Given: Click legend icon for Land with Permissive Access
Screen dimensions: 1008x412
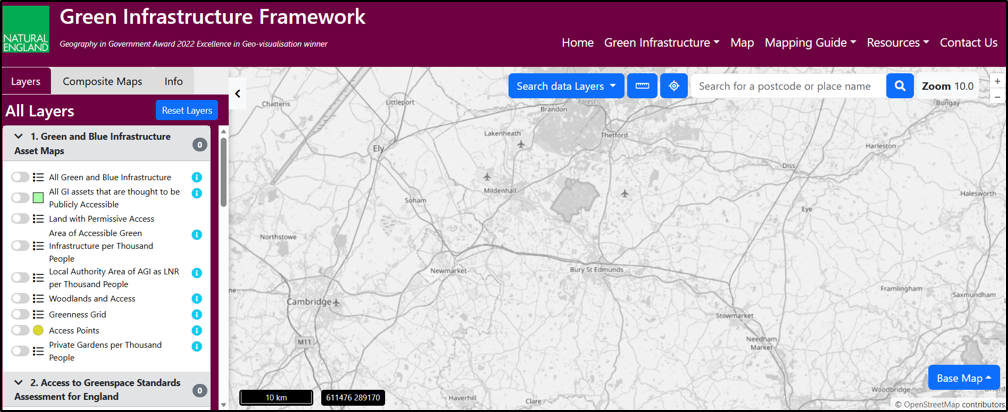Looking at the screenshot, I should pos(39,219).
